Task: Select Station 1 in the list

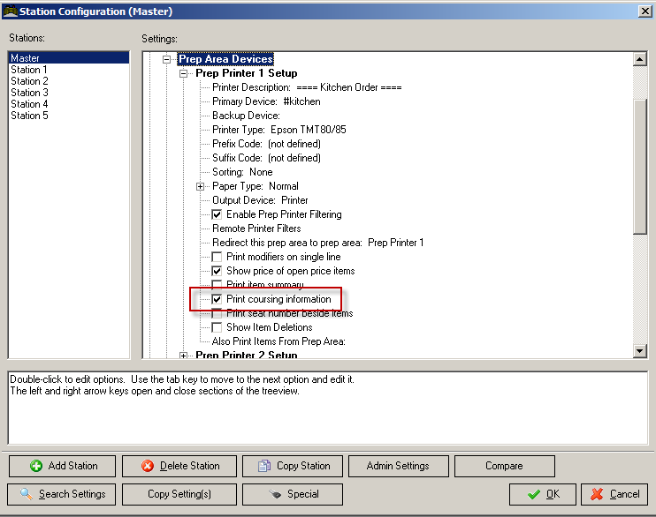Action: coord(29,69)
